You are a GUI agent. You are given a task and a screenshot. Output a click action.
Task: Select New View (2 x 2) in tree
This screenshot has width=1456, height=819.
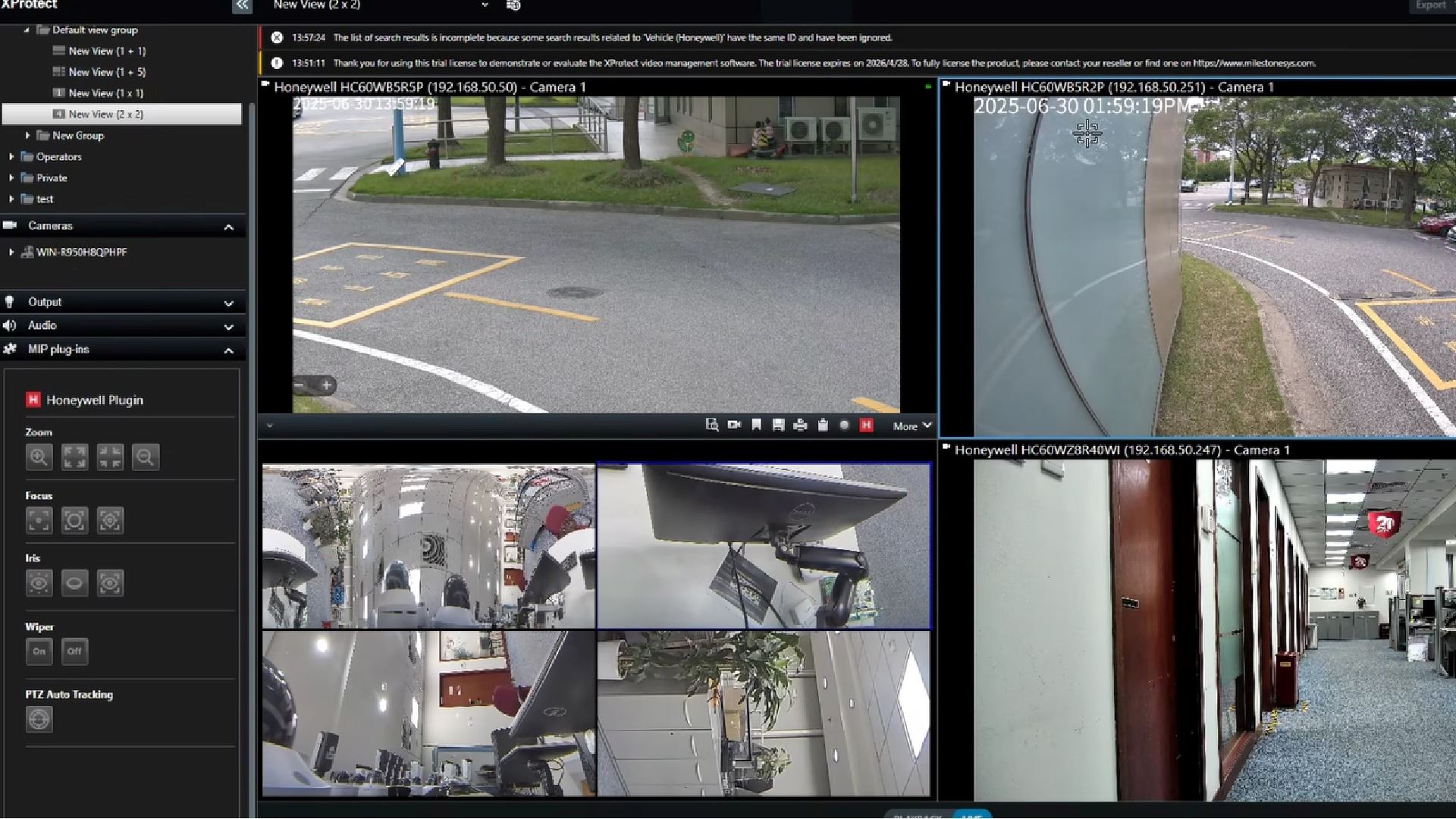(122, 115)
